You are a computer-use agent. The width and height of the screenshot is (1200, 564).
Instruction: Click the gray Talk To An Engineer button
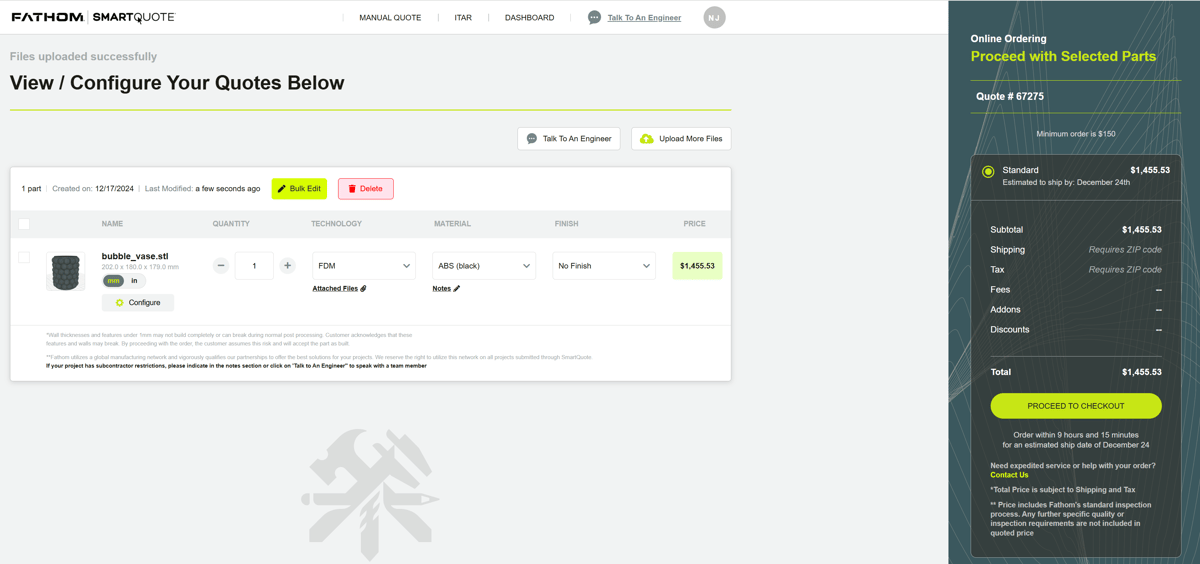coord(569,139)
